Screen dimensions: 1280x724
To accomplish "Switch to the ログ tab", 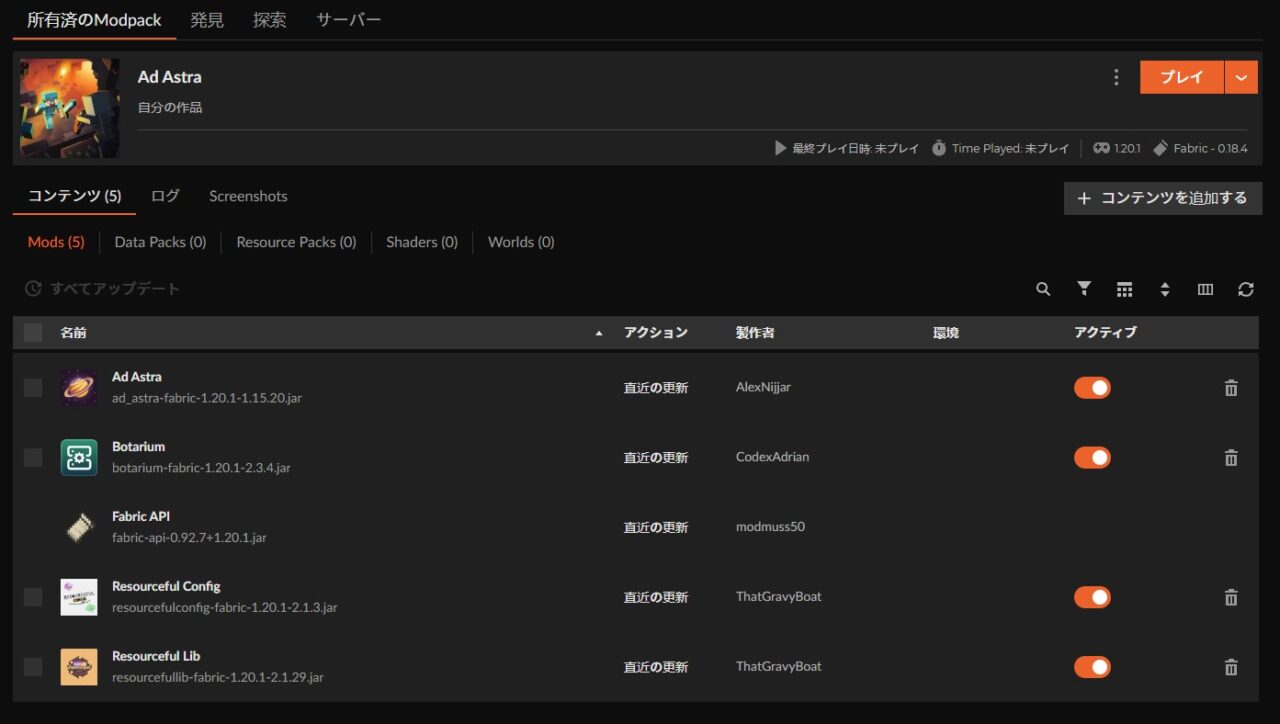I will (x=164, y=196).
